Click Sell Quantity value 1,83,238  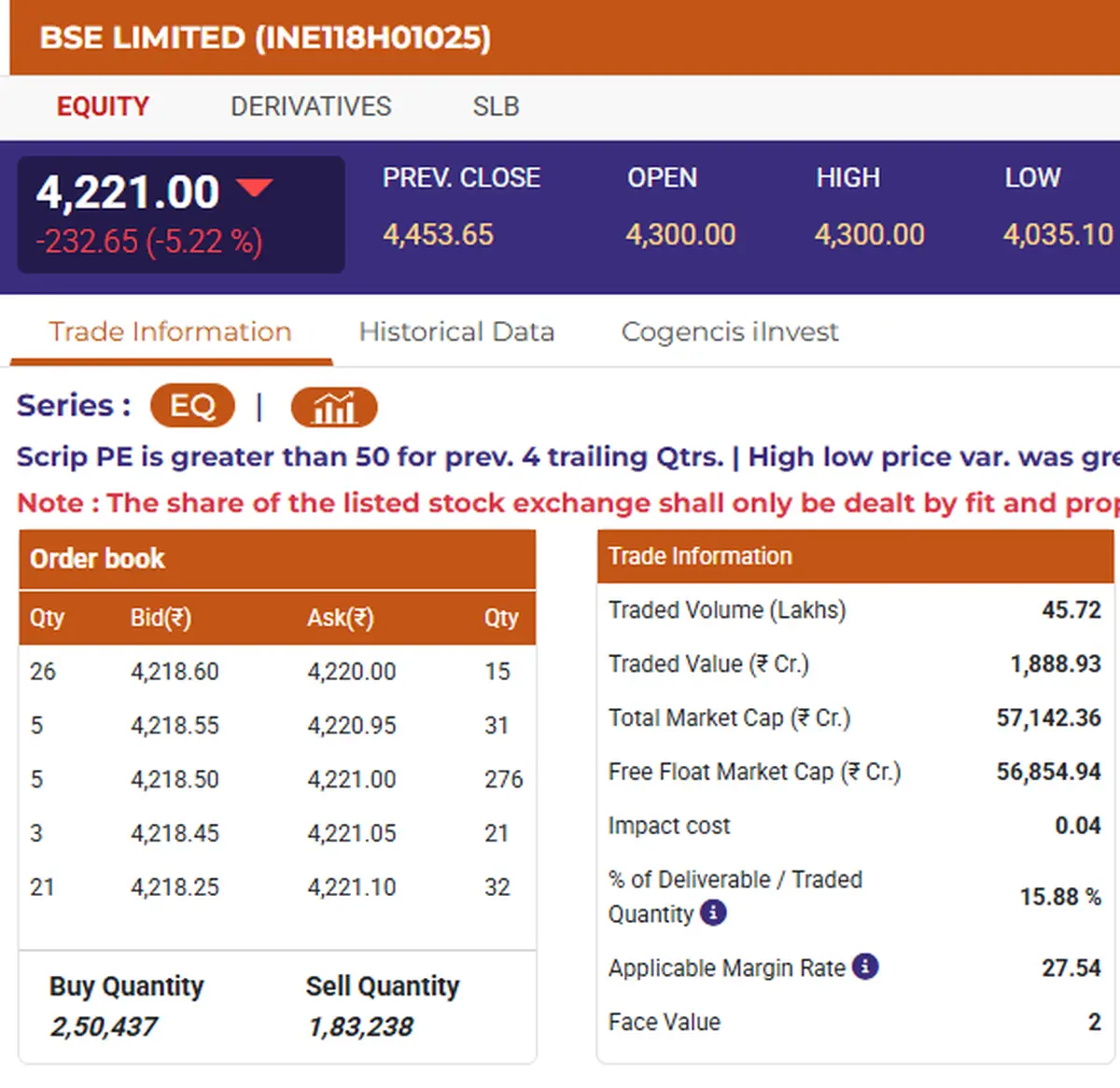[x=360, y=1027]
